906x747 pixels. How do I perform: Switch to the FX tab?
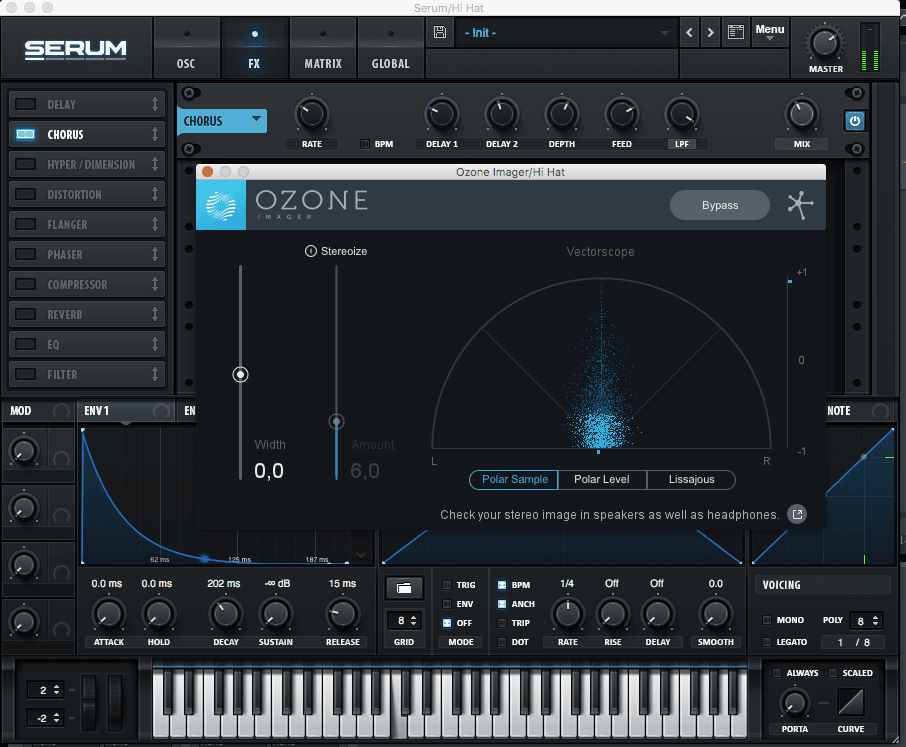tap(254, 47)
